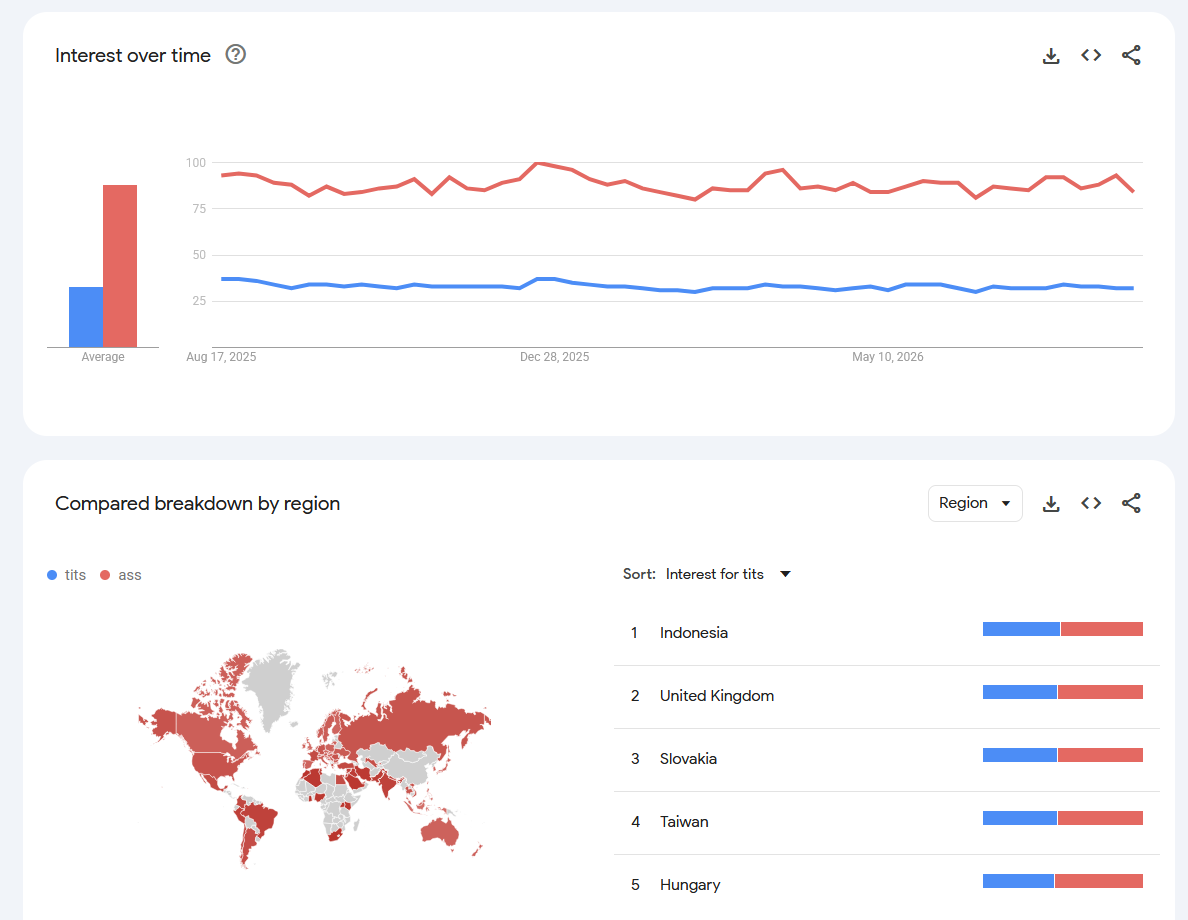1188x920 pixels.
Task: Click United Kingdom's blue comparison bar
Action: [1020, 692]
